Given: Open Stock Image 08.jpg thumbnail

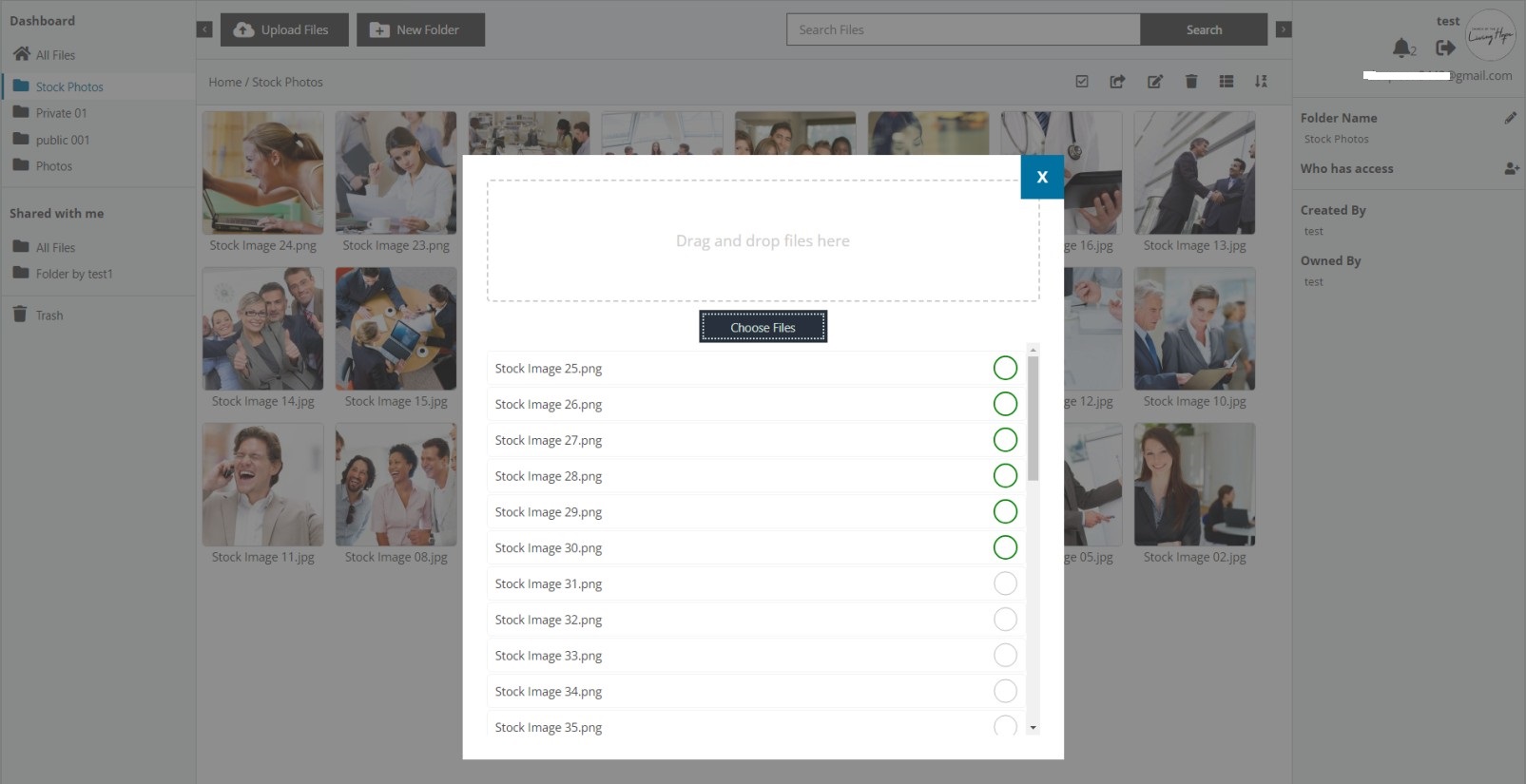Looking at the screenshot, I should 396,485.
